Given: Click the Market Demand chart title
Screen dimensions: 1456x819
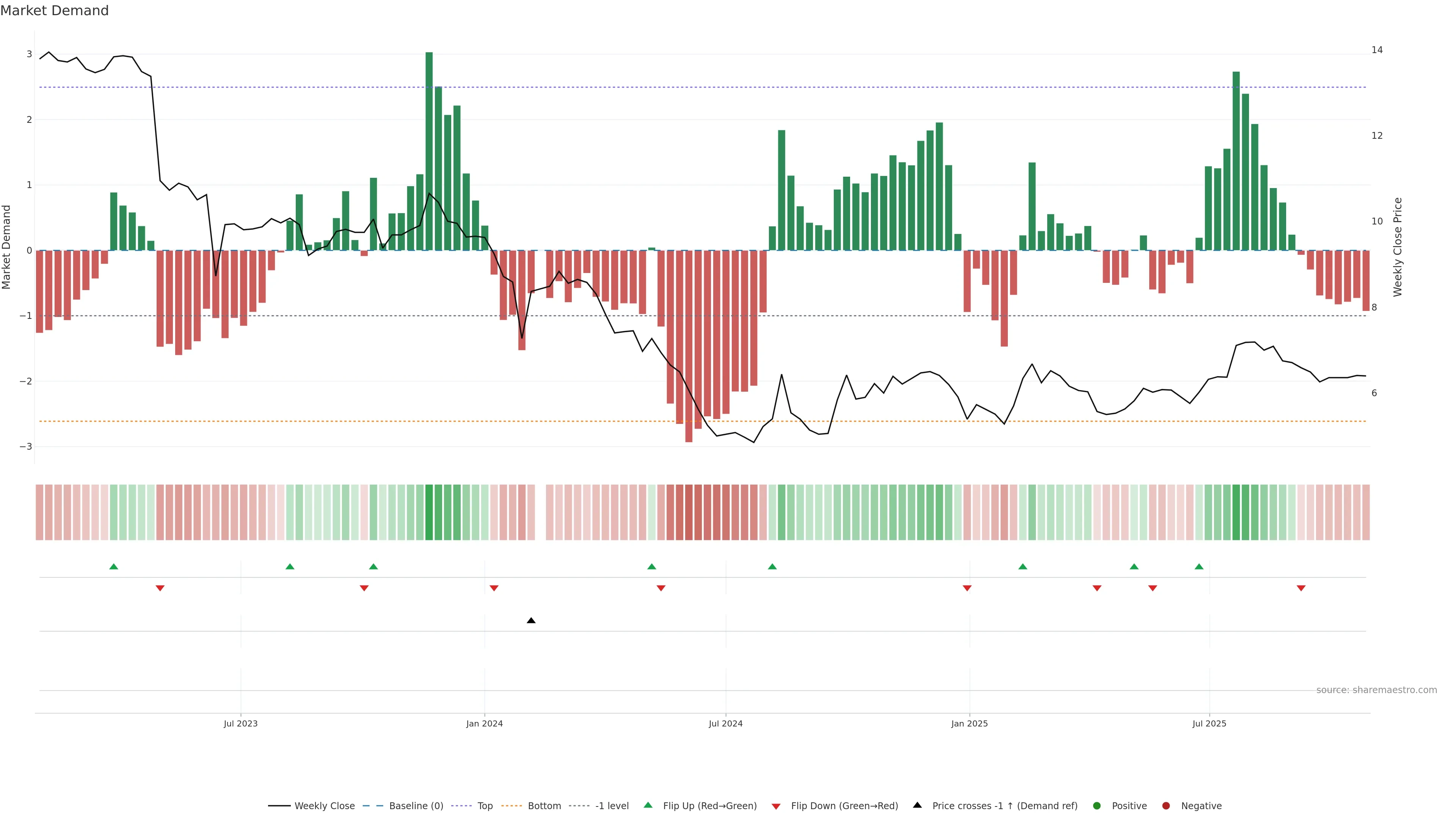Looking at the screenshot, I should click(54, 11).
